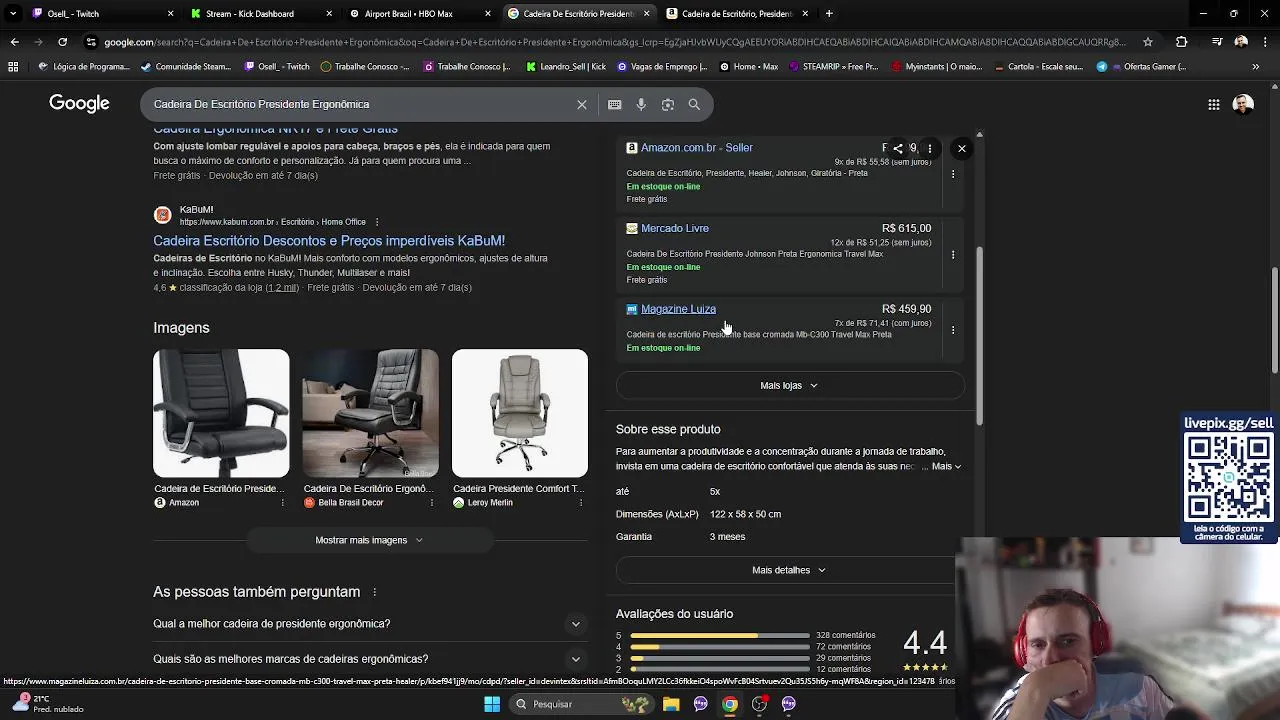
Task: Start voice search with microphone icon
Action: [x=641, y=104]
